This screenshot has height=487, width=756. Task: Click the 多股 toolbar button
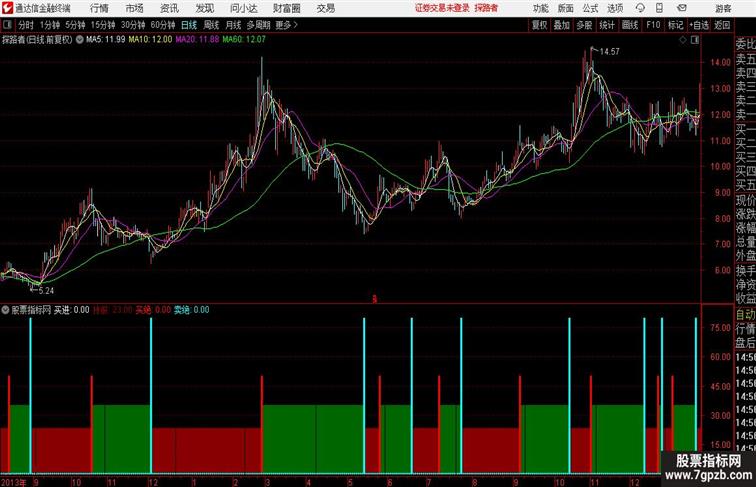584,25
